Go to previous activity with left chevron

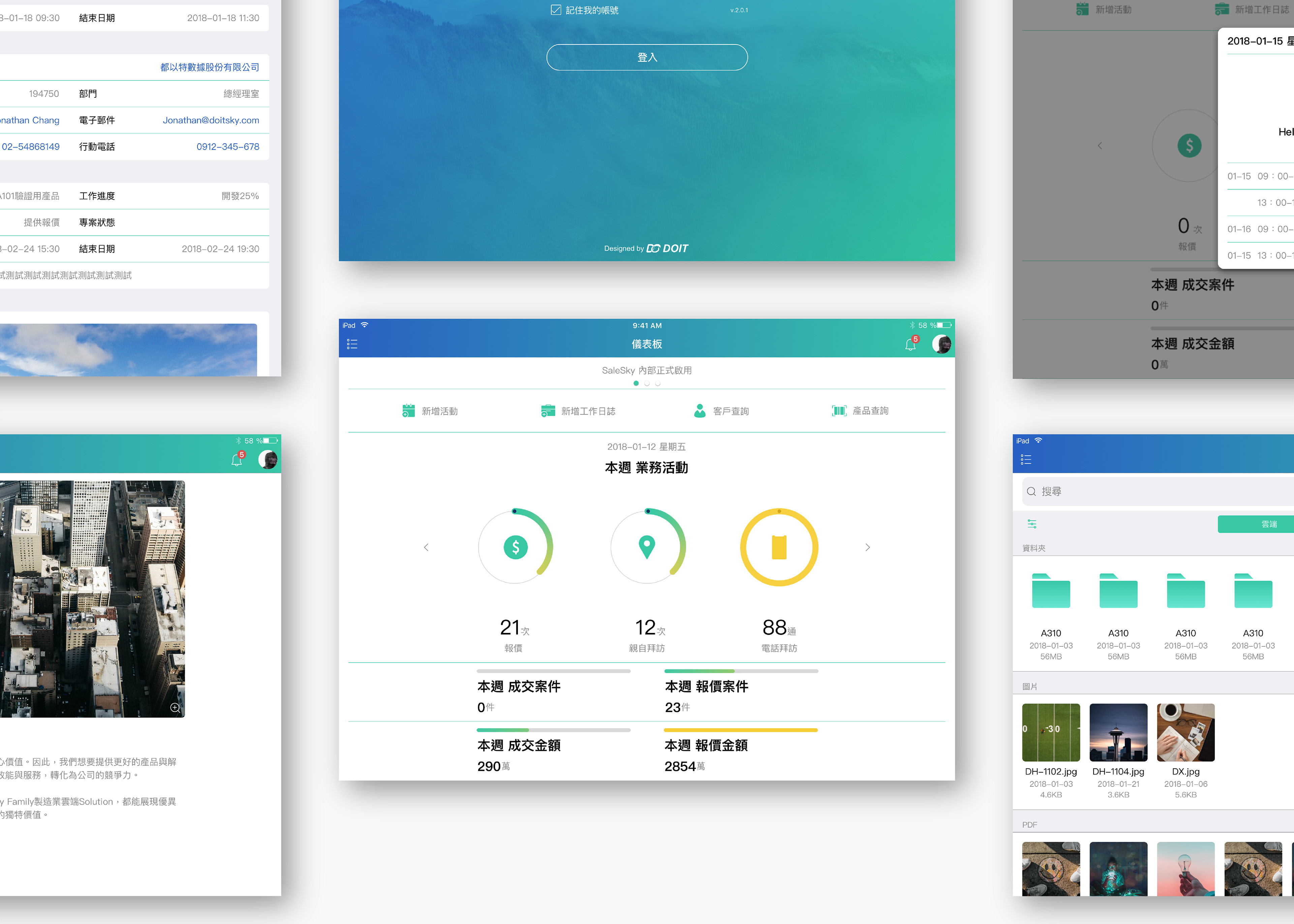pos(426,547)
